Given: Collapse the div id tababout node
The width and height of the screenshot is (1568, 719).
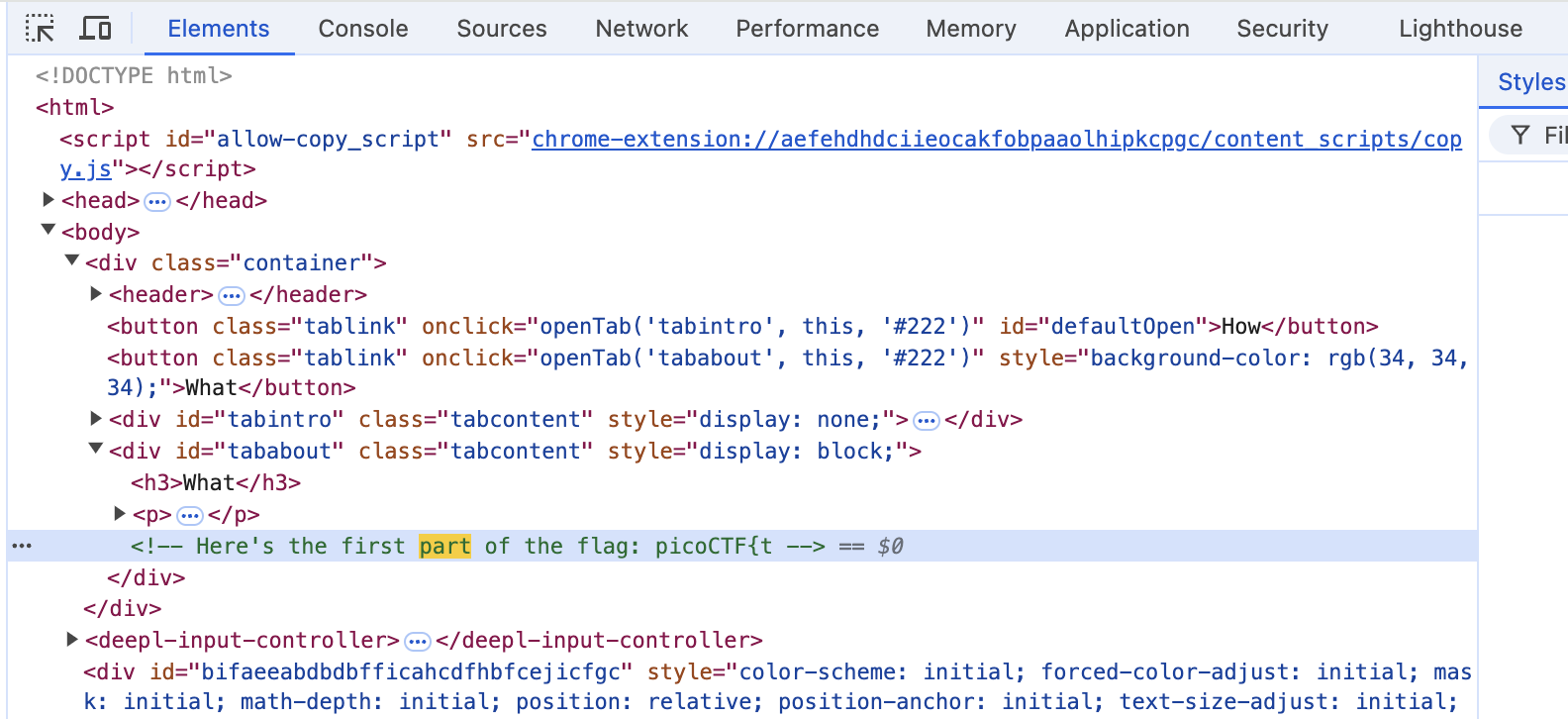Looking at the screenshot, I should 95,449.
